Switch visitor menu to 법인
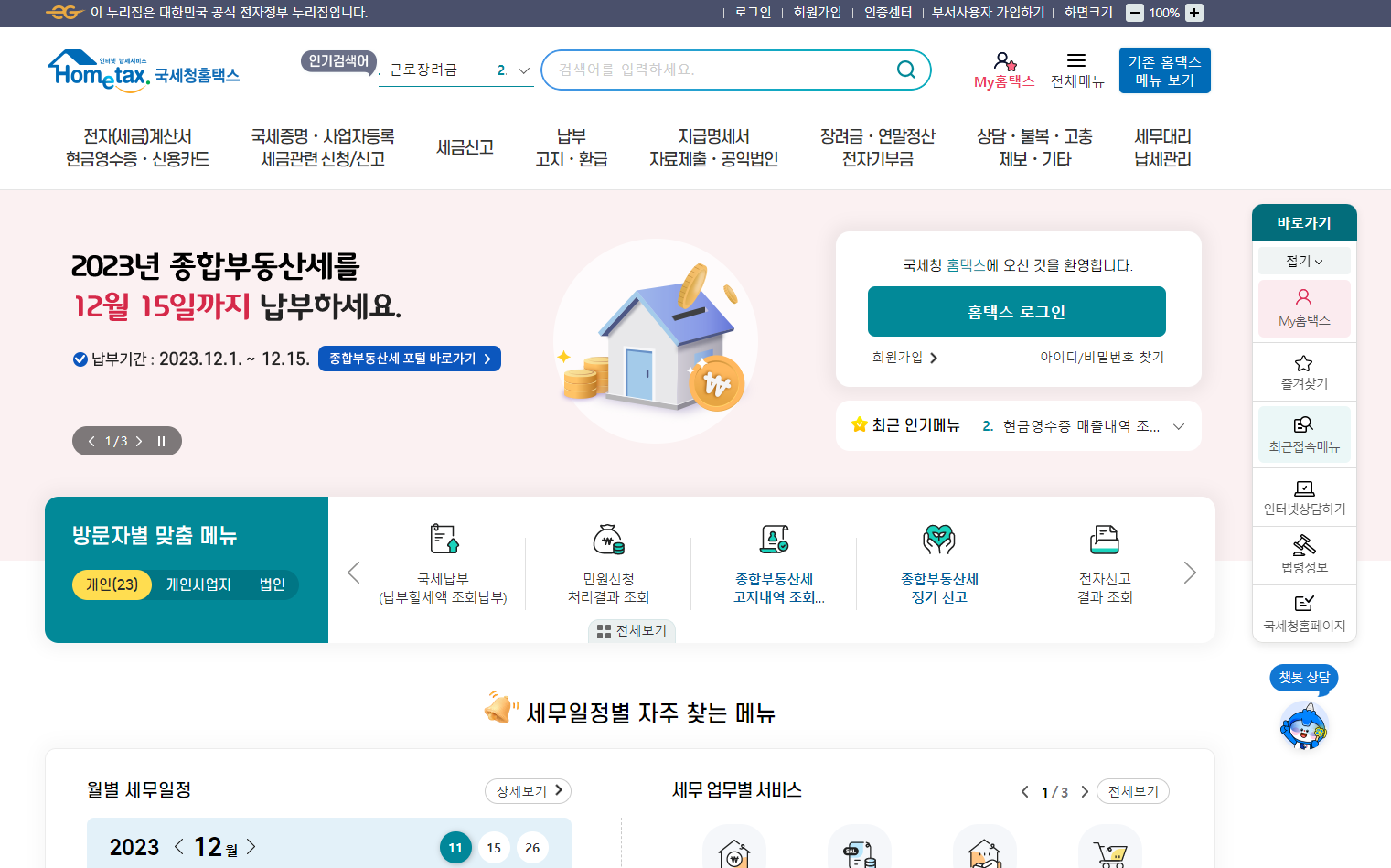Image resolution: width=1391 pixels, height=868 pixels. [270, 584]
